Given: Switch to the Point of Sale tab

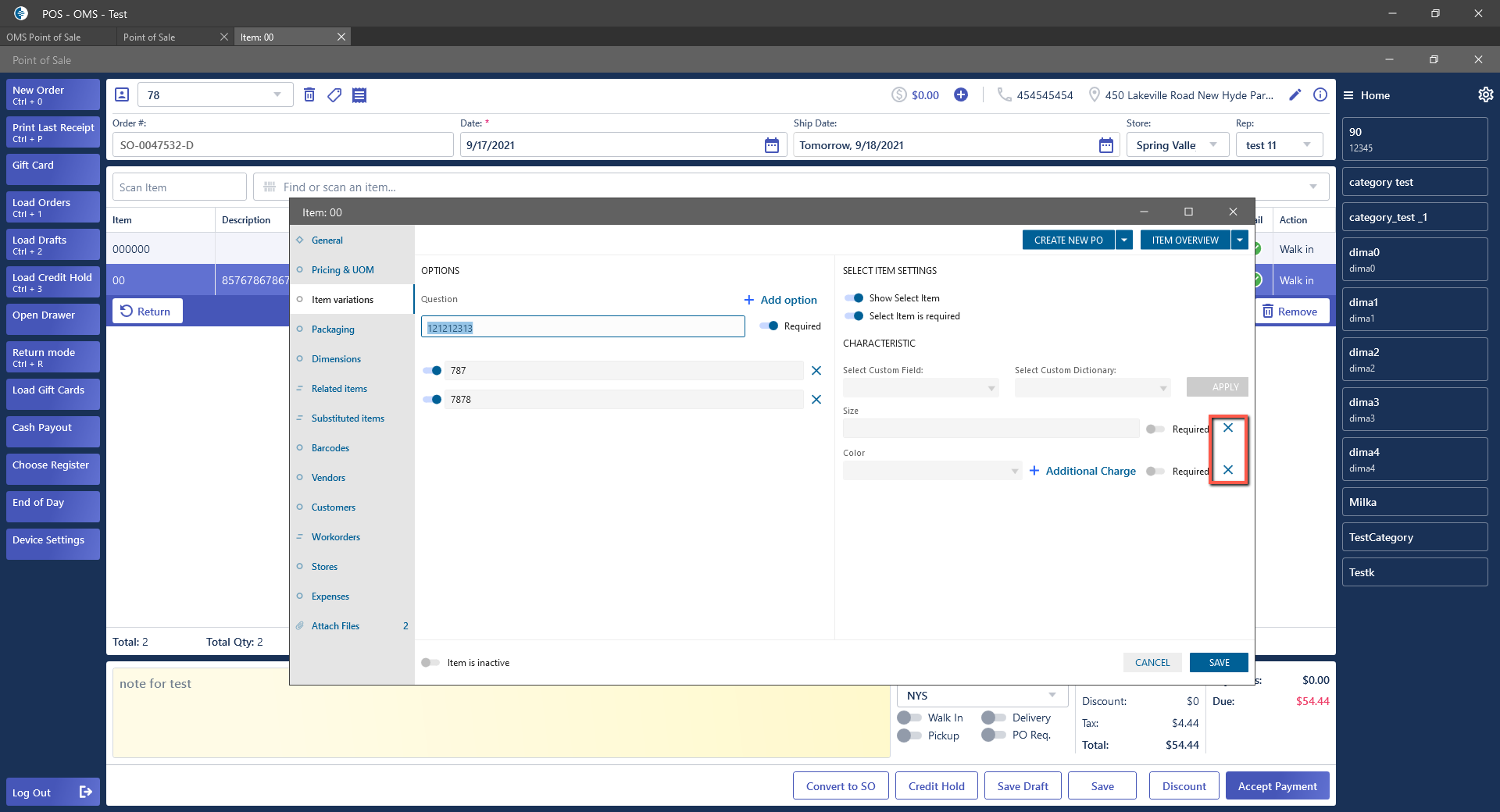Looking at the screenshot, I should pos(149,37).
